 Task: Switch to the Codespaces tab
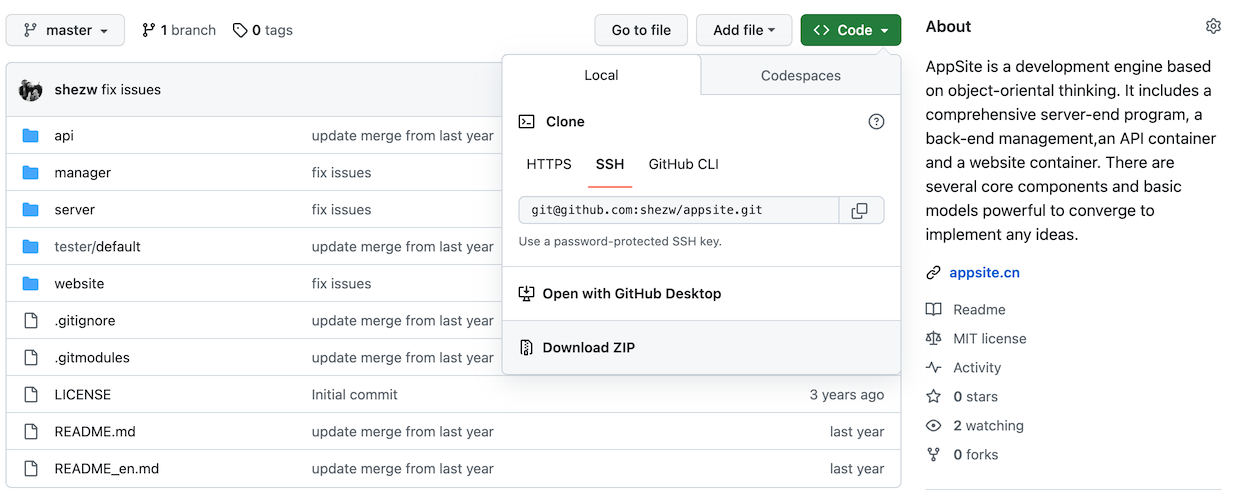tap(801, 75)
